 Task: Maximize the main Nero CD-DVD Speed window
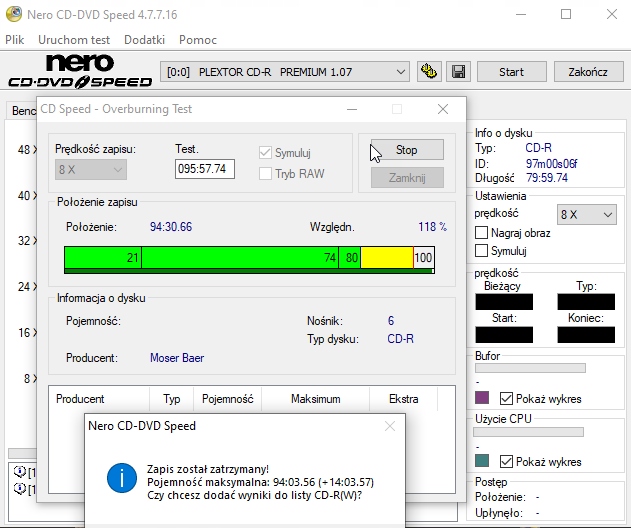pos(566,14)
